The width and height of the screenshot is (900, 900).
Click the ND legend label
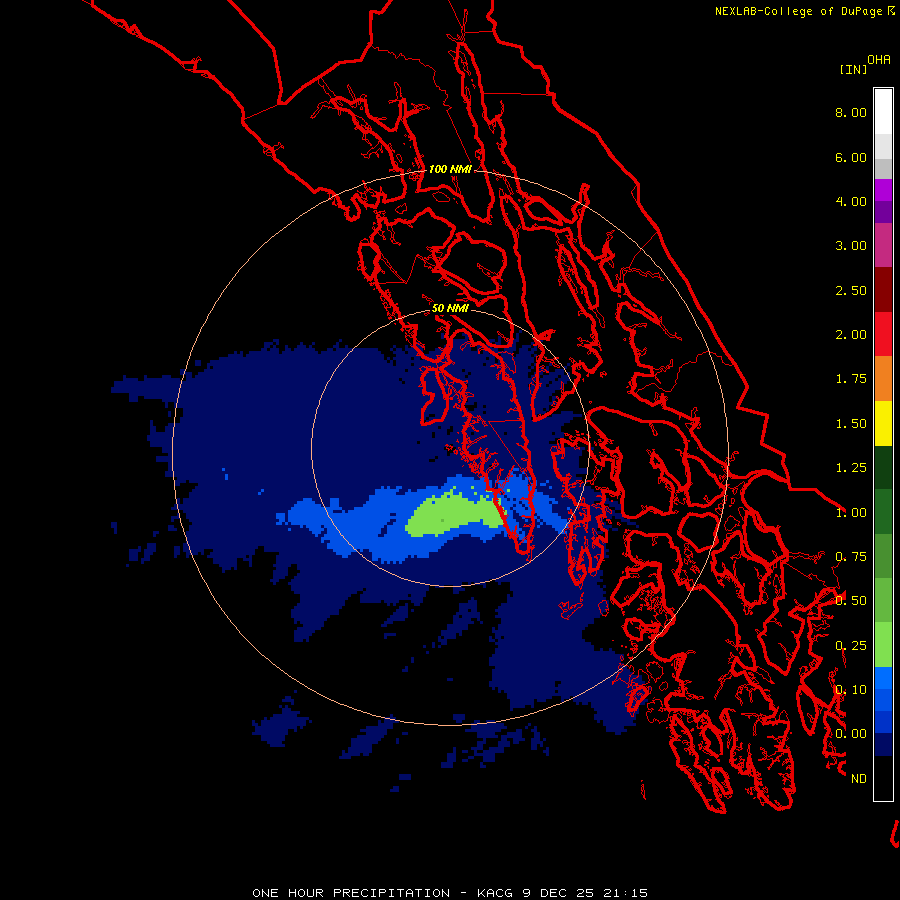coord(859,779)
